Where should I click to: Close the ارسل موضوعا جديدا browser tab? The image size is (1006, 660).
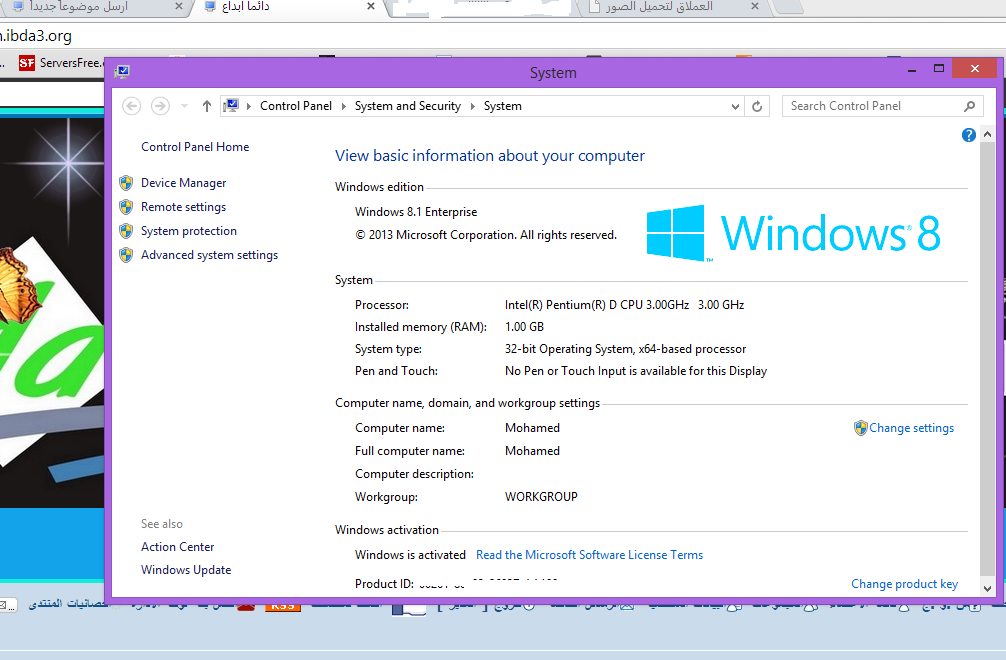pyautogui.click(x=178, y=6)
